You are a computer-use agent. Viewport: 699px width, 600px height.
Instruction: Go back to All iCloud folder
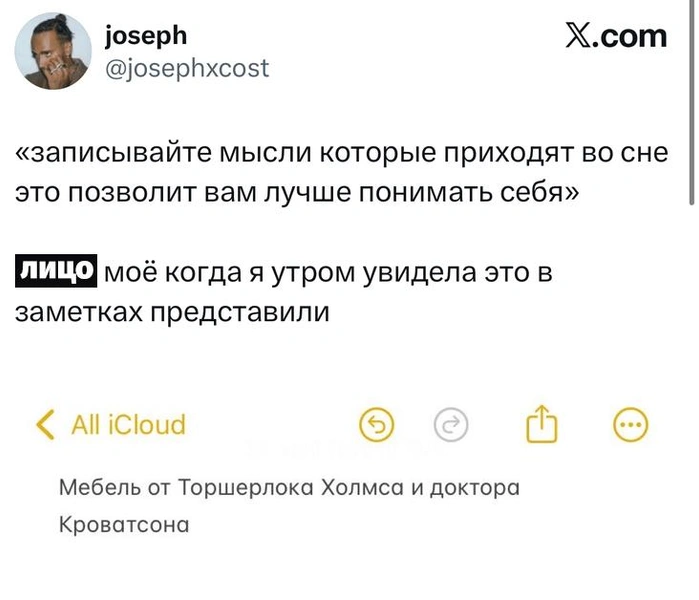pos(128,425)
